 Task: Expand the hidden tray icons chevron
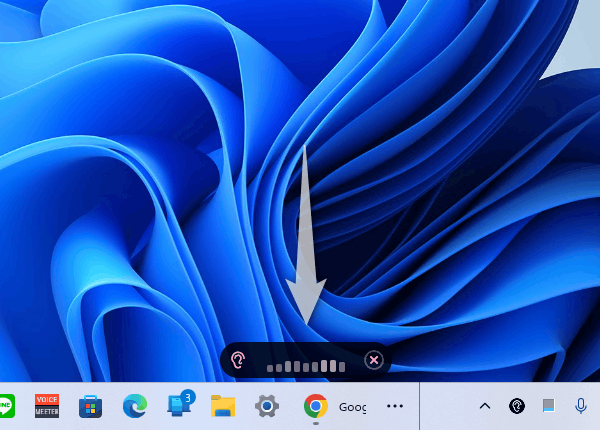point(485,406)
